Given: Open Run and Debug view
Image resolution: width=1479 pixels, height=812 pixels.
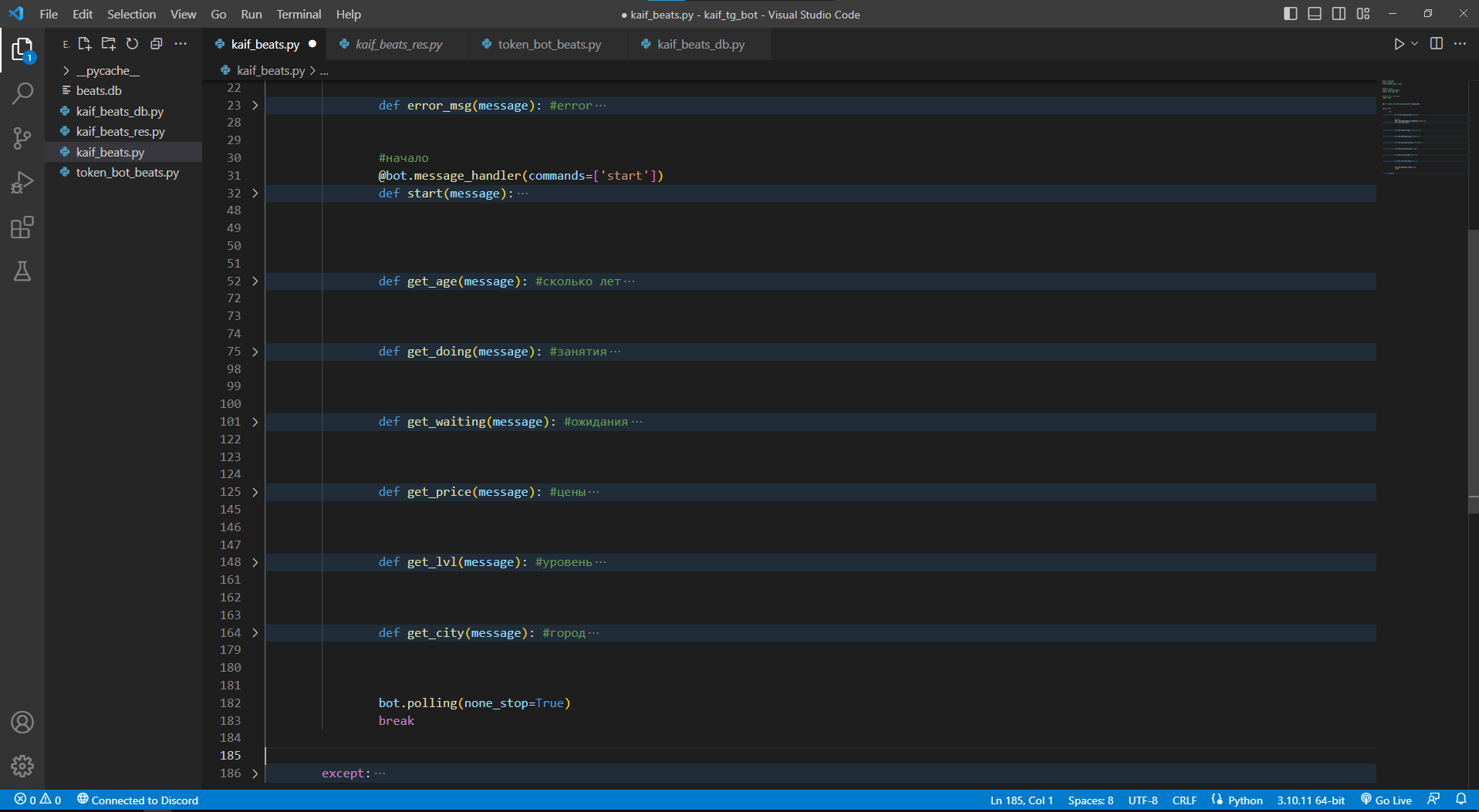Looking at the screenshot, I should tap(22, 183).
